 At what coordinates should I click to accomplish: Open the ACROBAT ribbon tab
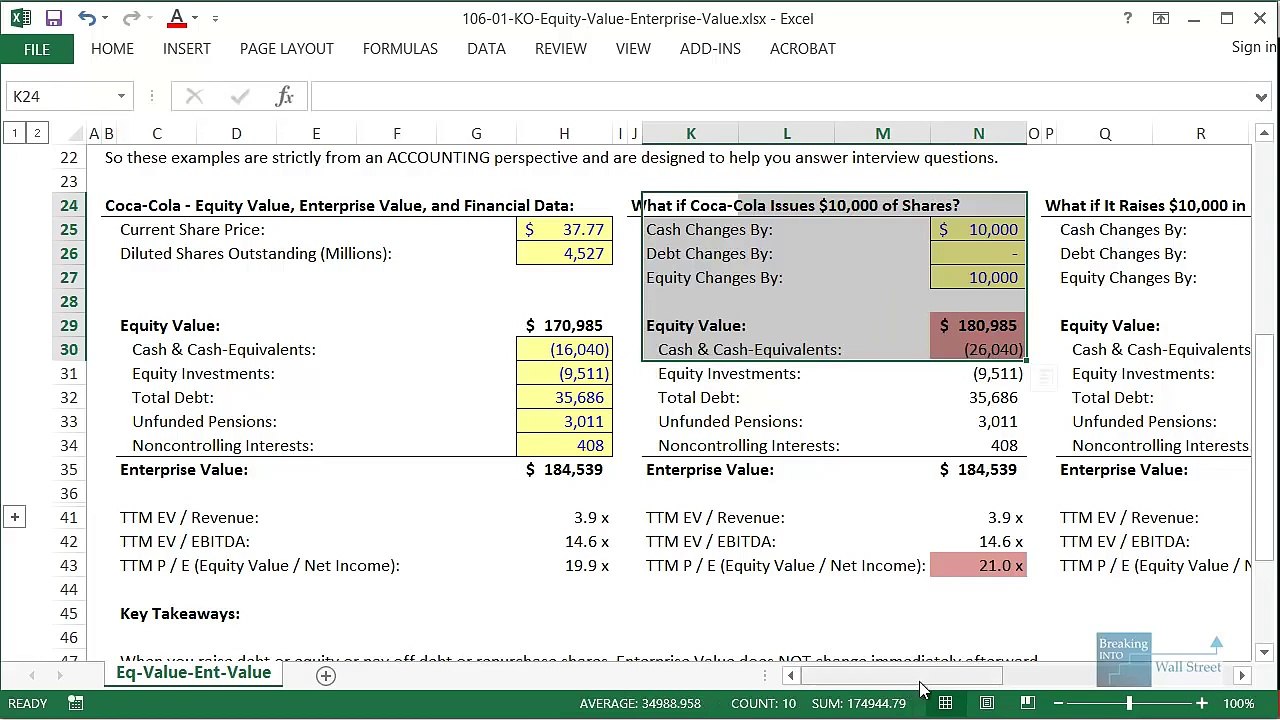803,49
